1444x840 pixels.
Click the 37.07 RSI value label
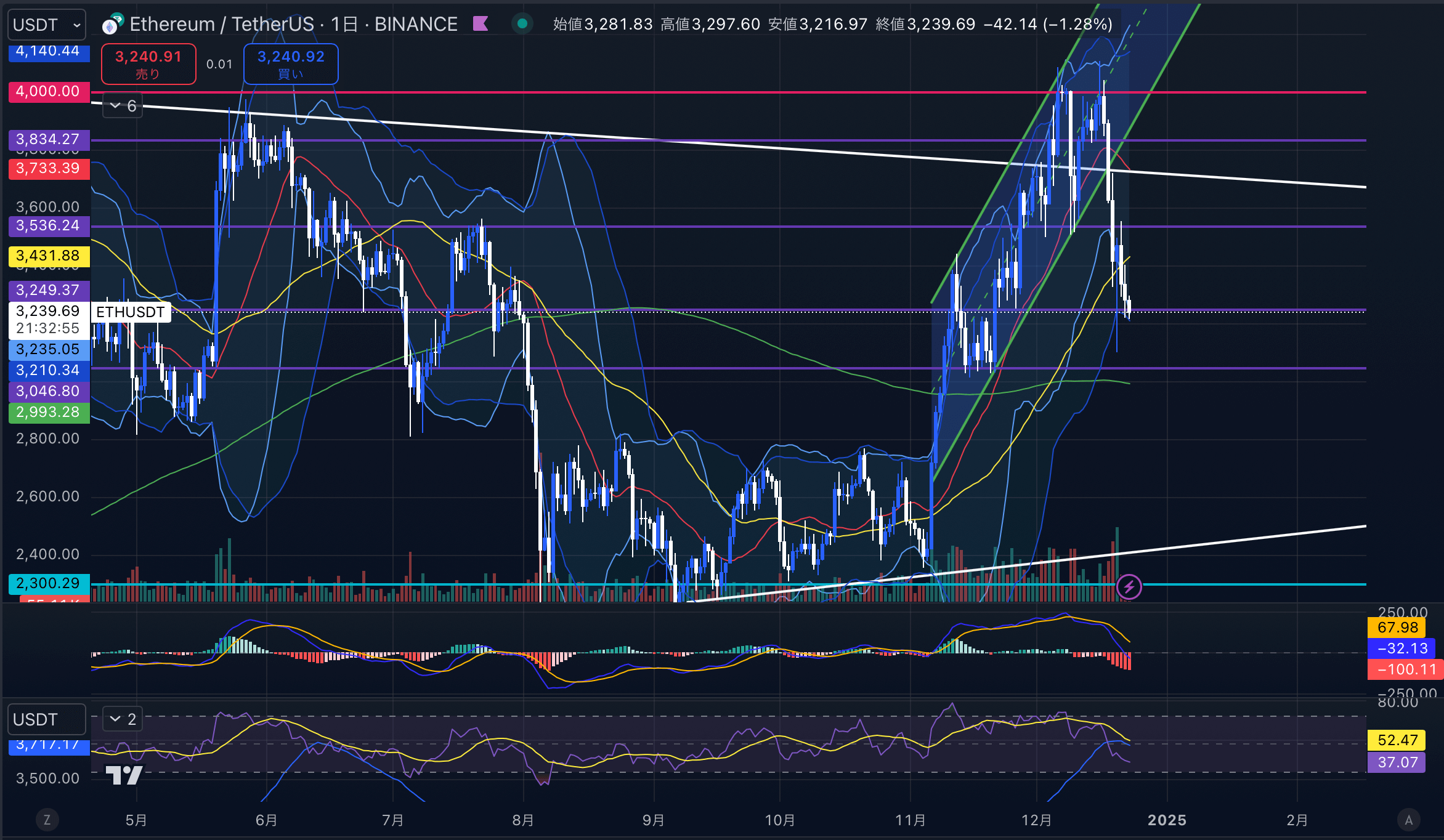(1397, 762)
